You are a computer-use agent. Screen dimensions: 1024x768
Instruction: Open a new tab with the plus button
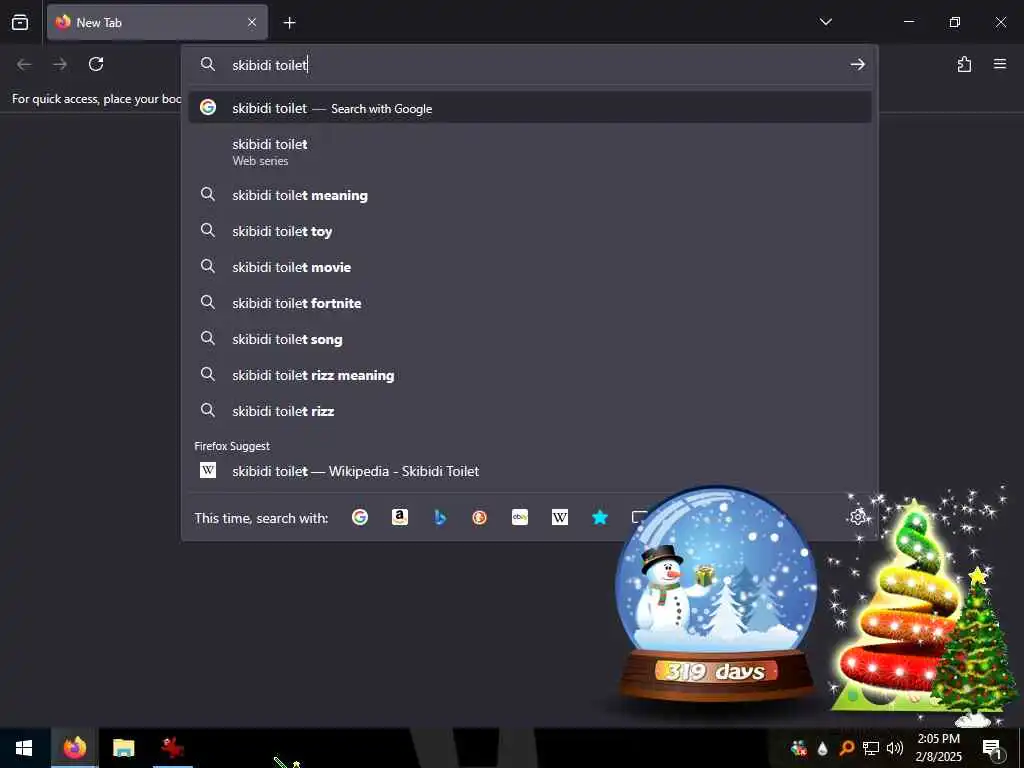[x=289, y=23]
